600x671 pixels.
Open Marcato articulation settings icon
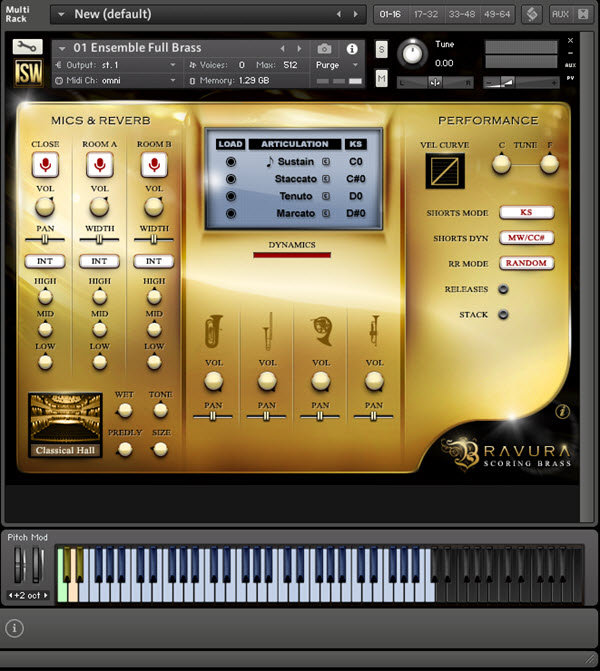(x=326, y=213)
